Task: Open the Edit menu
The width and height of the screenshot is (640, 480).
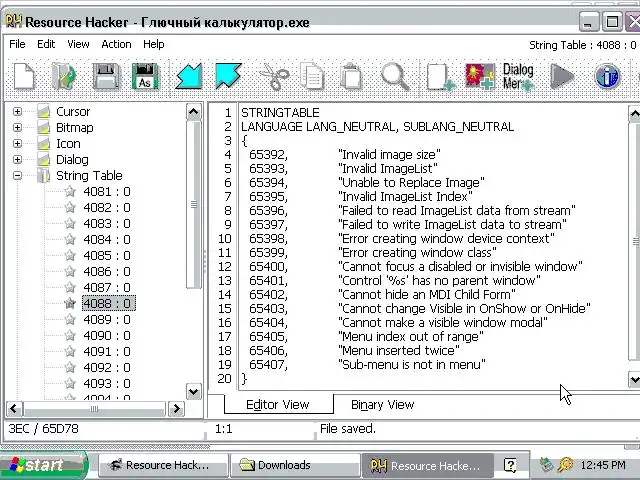Action: [46, 44]
